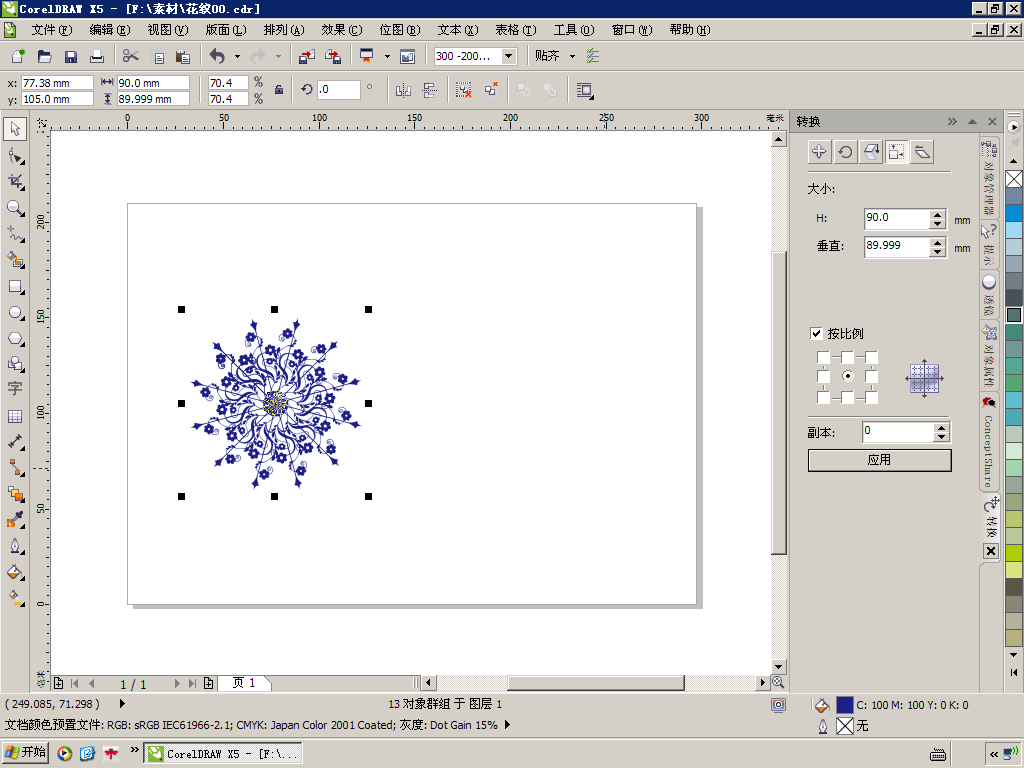Click the New document icon
This screenshot has height=768, width=1024.
18,56
